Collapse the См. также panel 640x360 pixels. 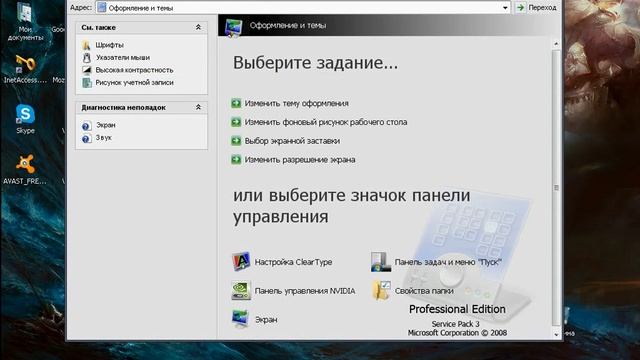coord(198,27)
